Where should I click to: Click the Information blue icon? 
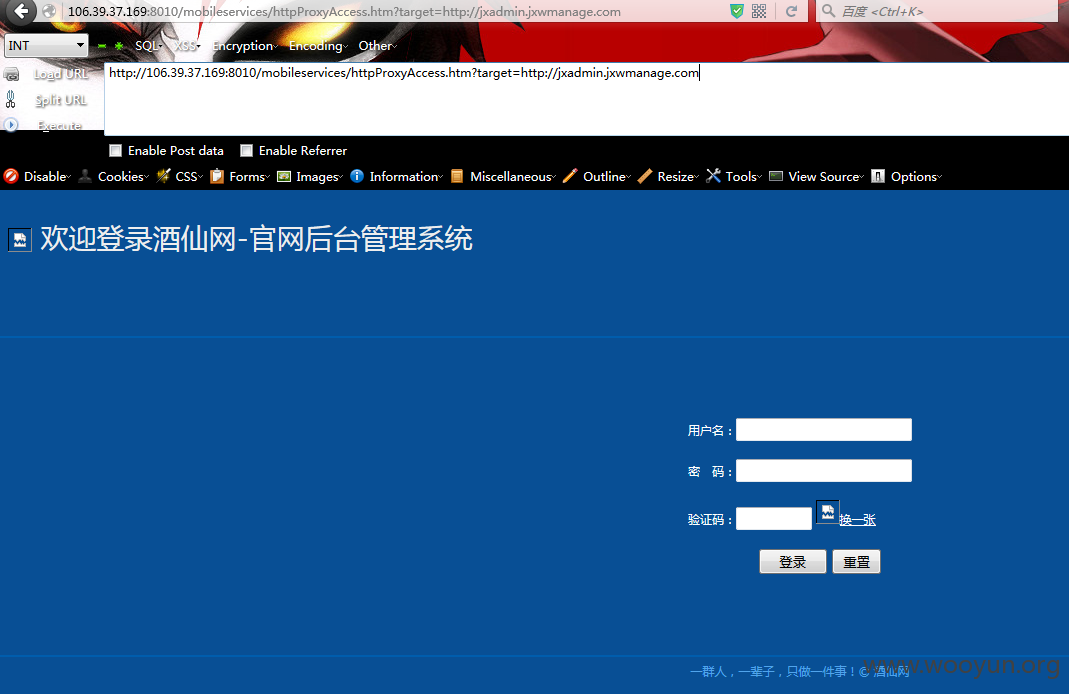[x=357, y=176]
